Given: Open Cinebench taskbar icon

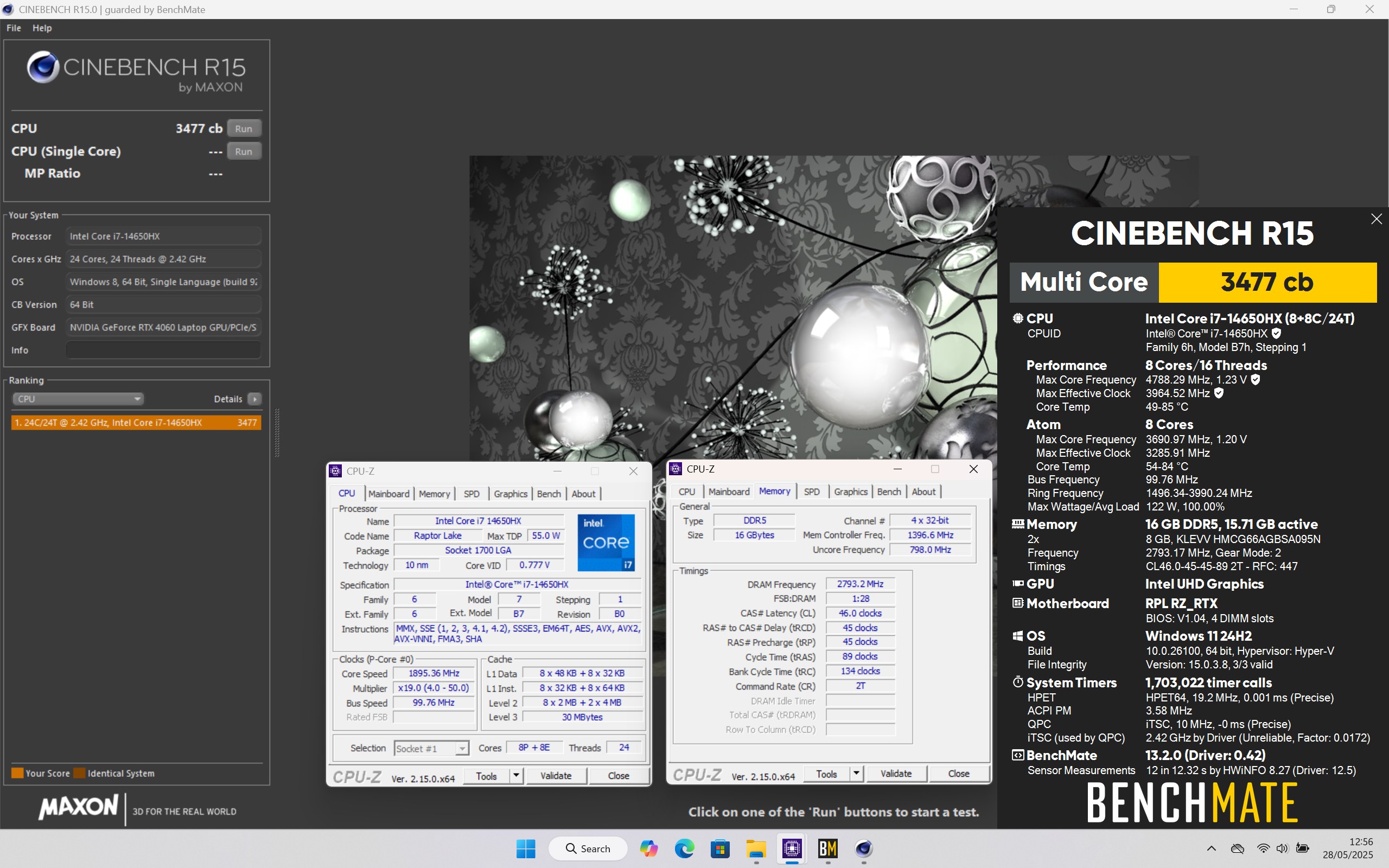Looking at the screenshot, I should coord(864,848).
